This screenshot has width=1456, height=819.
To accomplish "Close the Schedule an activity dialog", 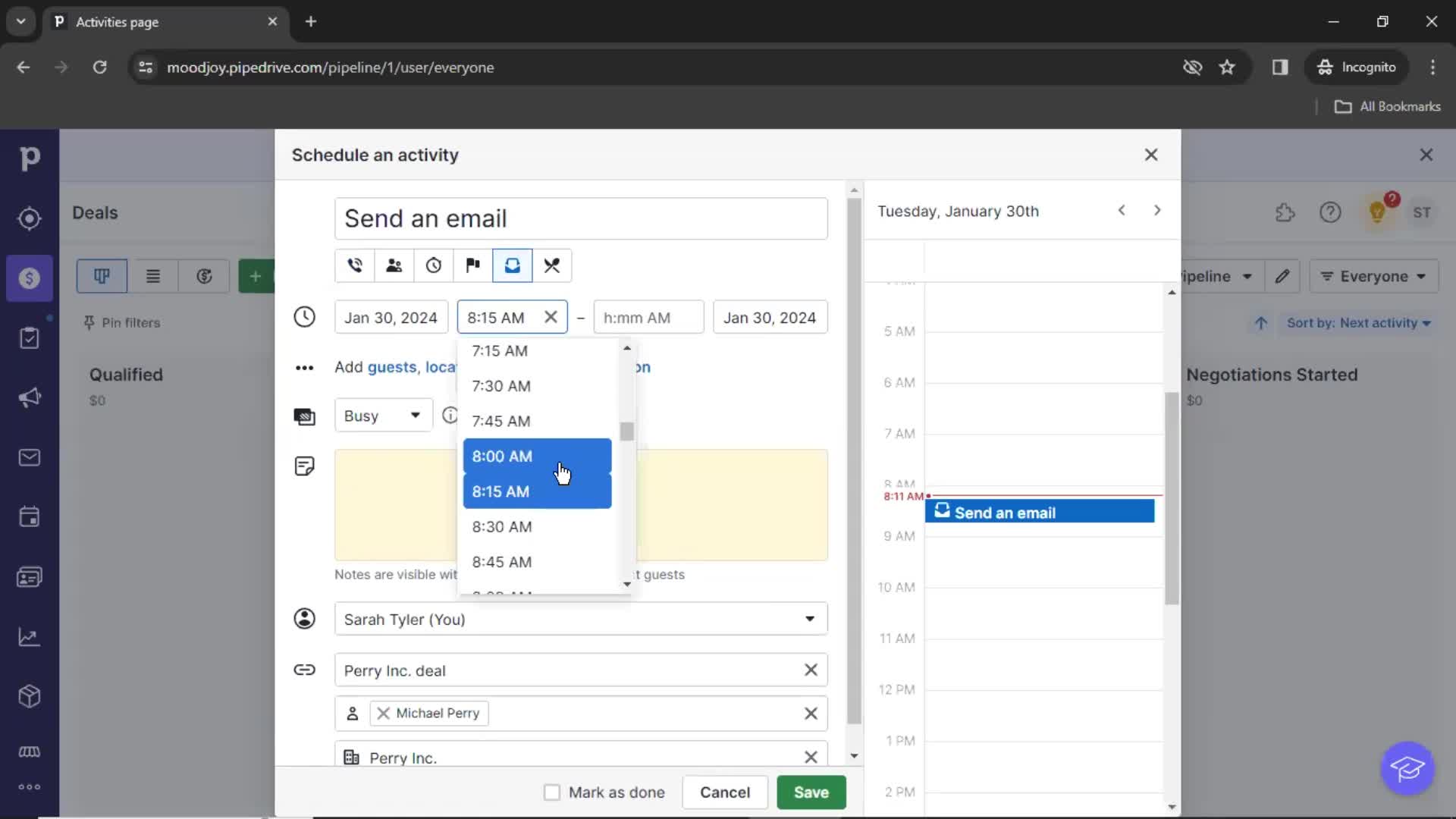I will [x=1151, y=155].
